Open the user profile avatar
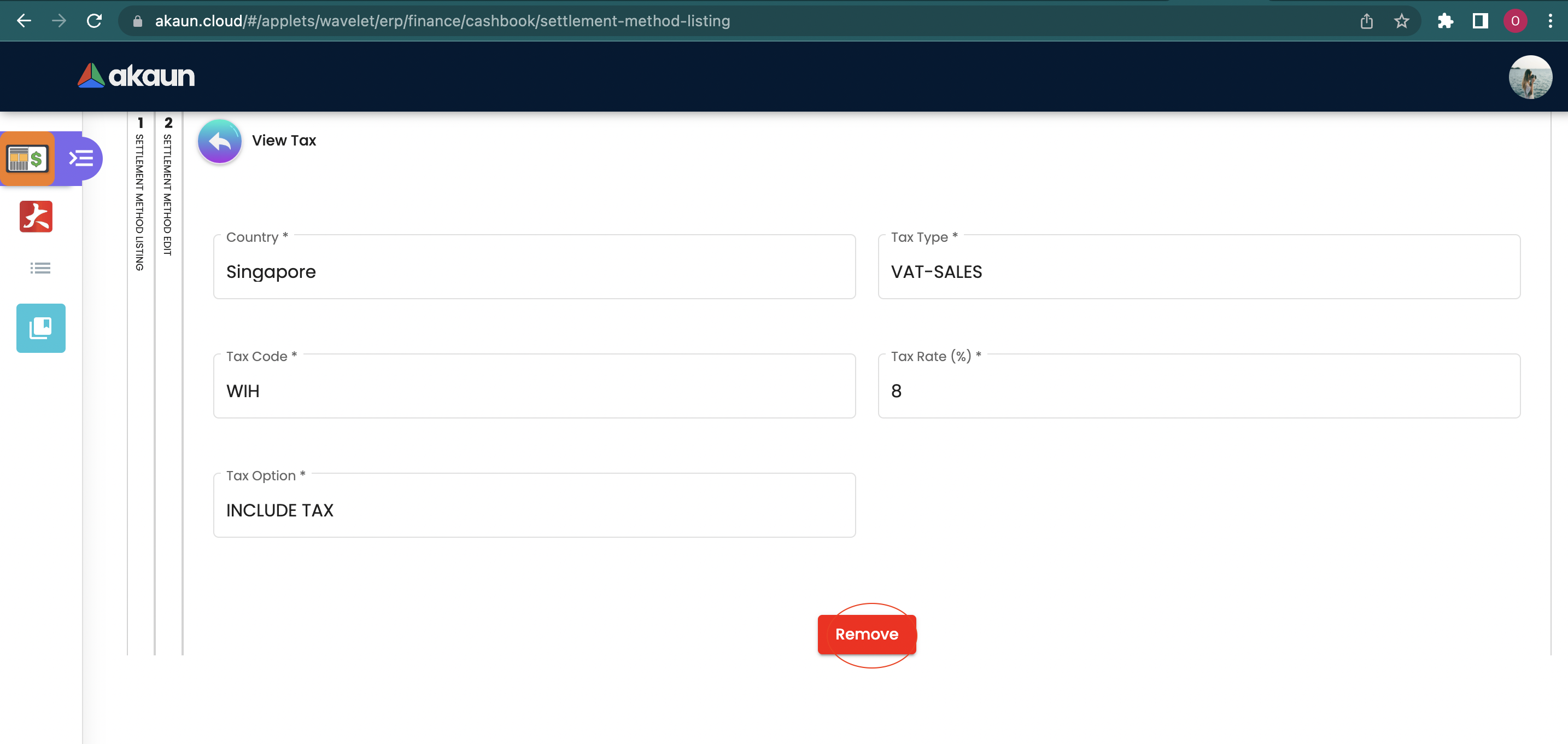The image size is (1568, 744). point(1530,77)
